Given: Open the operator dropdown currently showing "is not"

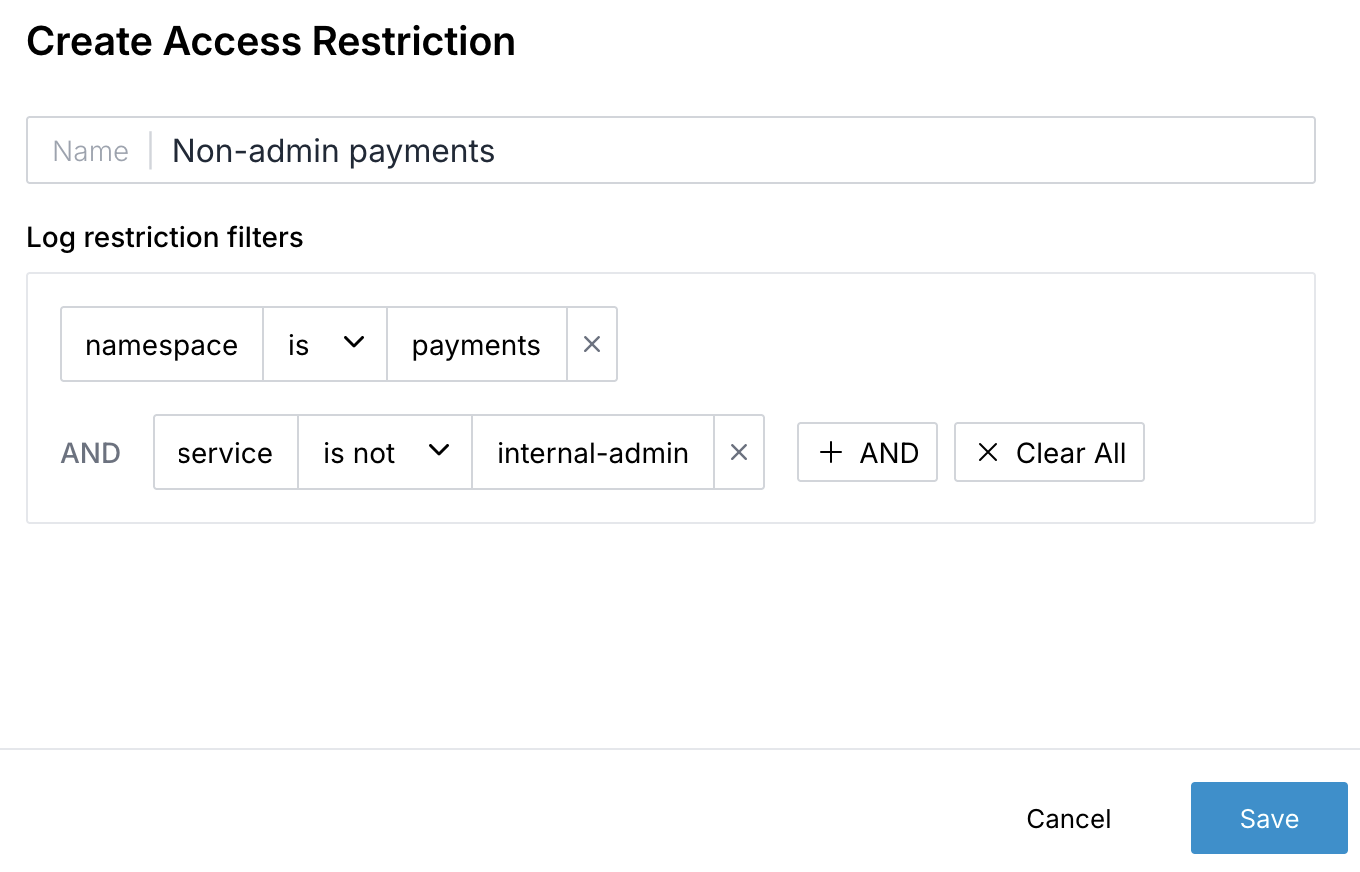Looking at the screenshot, I should coord(384,452).
